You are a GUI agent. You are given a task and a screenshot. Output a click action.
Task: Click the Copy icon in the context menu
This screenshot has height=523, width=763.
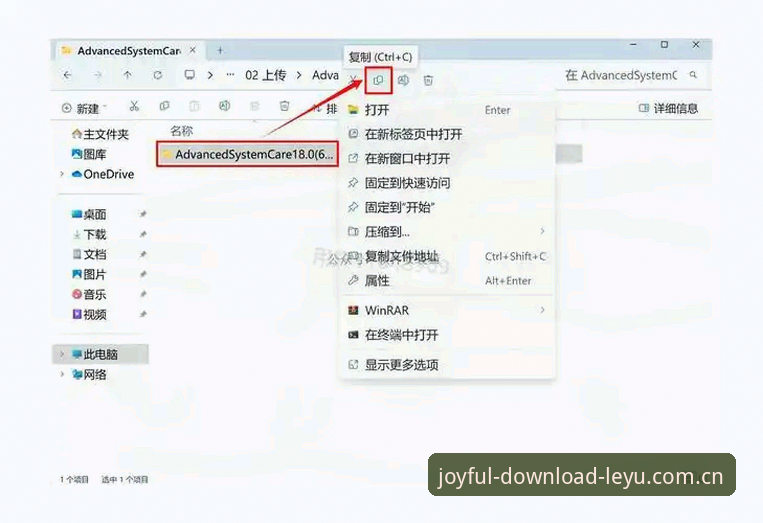[378, 80]
